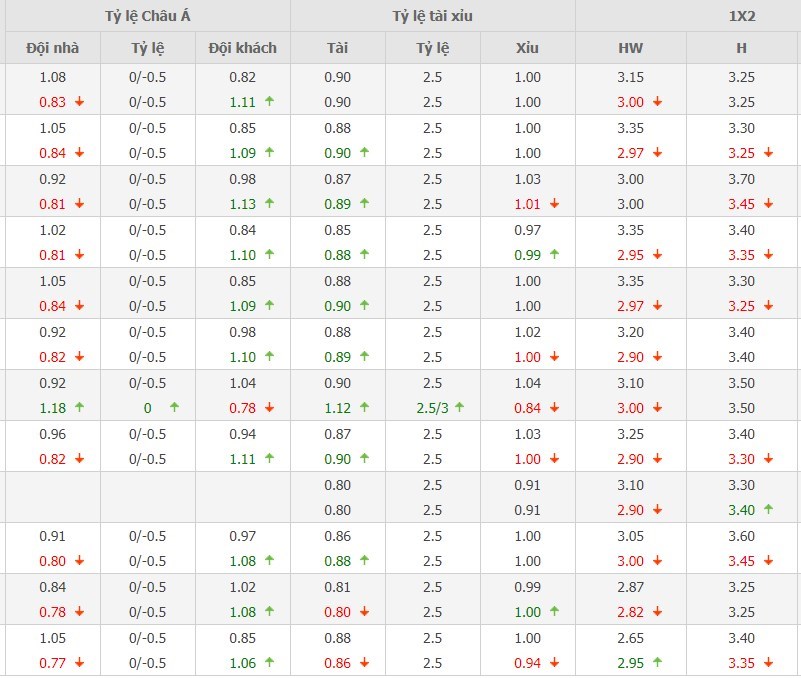Viewport: 801px width, 678px height.
Task: Click the Đội nhà column header
Action: pos(52,48)
